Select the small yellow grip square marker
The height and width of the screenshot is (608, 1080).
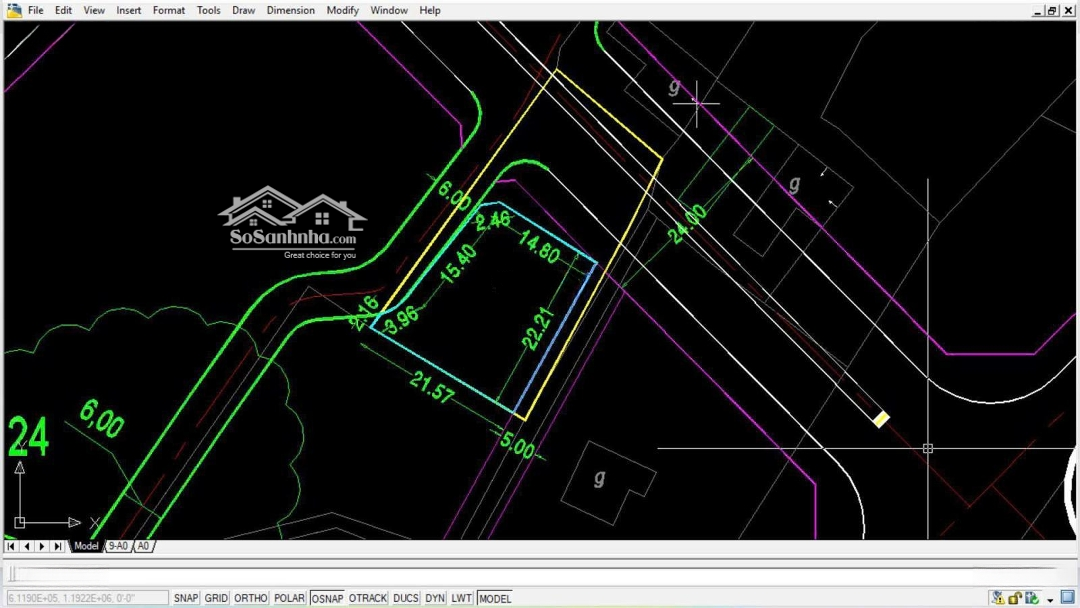pos(881,419)
